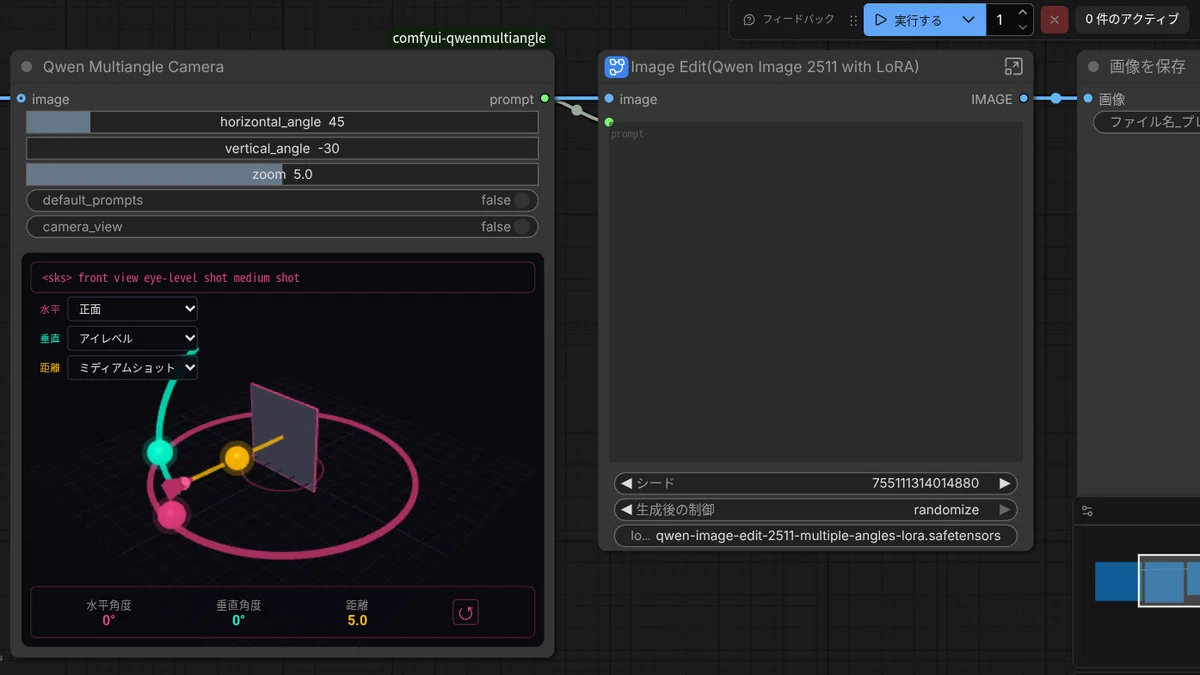Click the 画像 input socket on save node
The width and height of the screenshot is (1200, 675).
pyautogui.click(x=1088, y=99)
